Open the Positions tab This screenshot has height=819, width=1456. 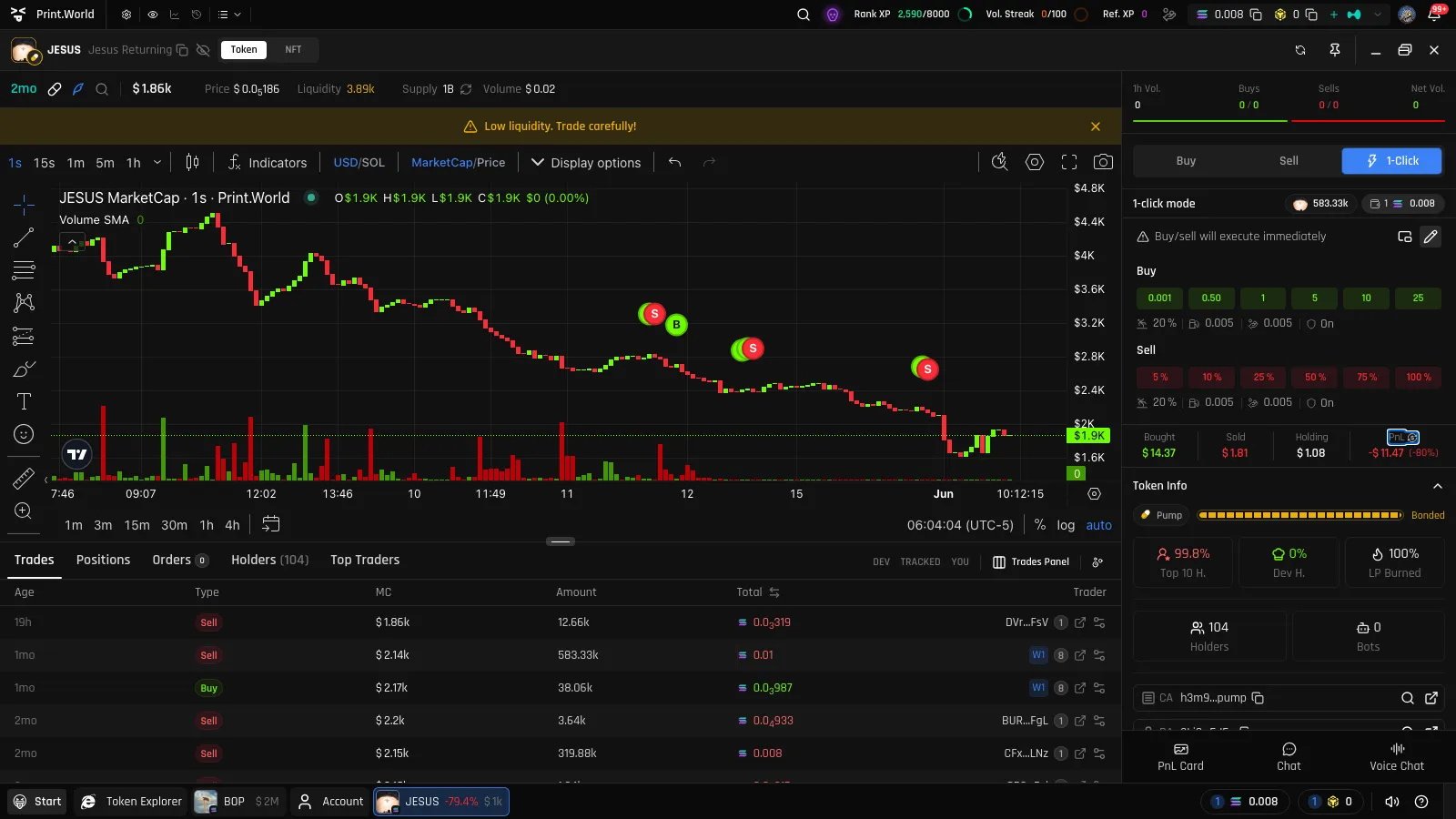(x=103, y=560)
